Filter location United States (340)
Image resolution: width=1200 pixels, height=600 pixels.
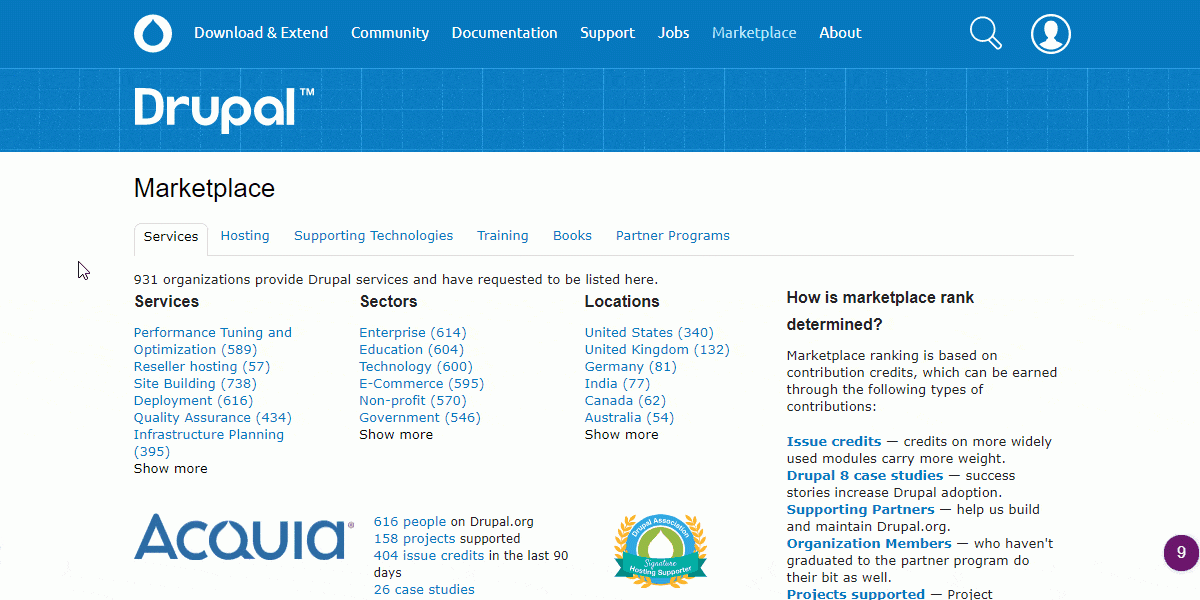(650, 333)
